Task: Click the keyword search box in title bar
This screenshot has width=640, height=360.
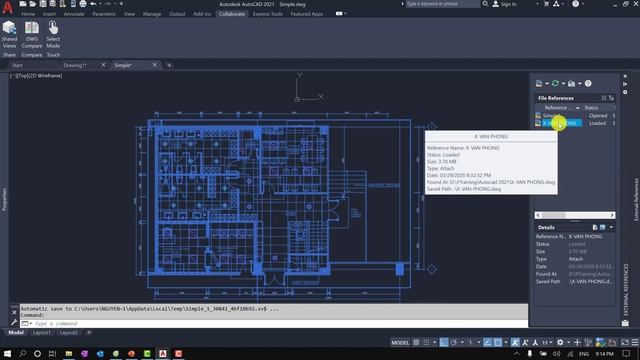Action: pos(443,4)
